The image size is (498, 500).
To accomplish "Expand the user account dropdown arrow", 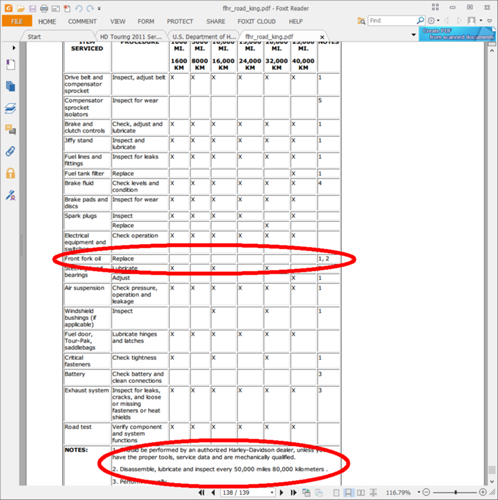I will [481, 21].
